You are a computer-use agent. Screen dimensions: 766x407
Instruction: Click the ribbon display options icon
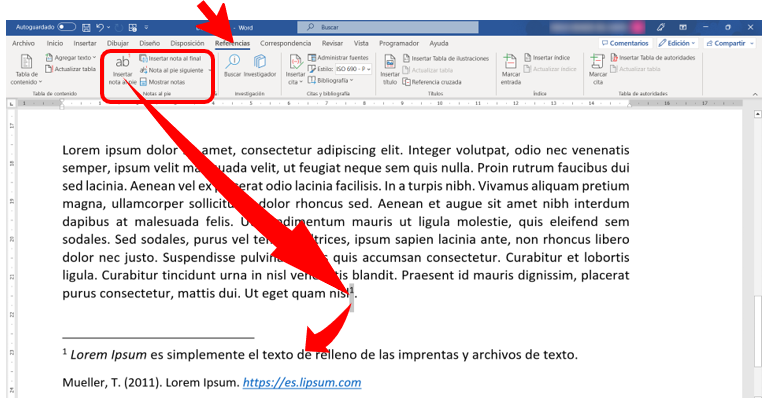[x=683, y=27]
